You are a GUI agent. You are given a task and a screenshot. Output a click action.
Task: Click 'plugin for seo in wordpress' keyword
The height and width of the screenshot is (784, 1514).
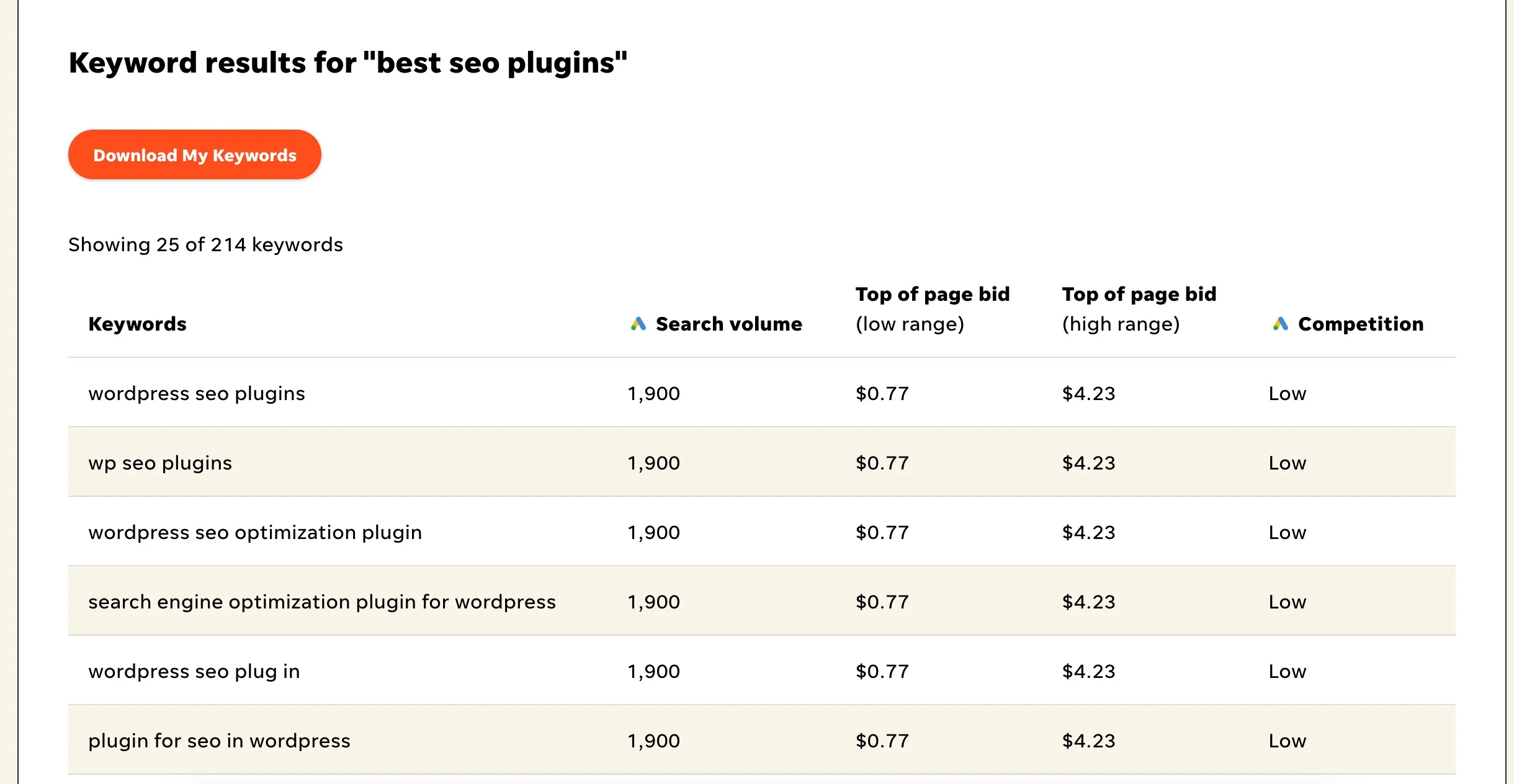point(219,741)
